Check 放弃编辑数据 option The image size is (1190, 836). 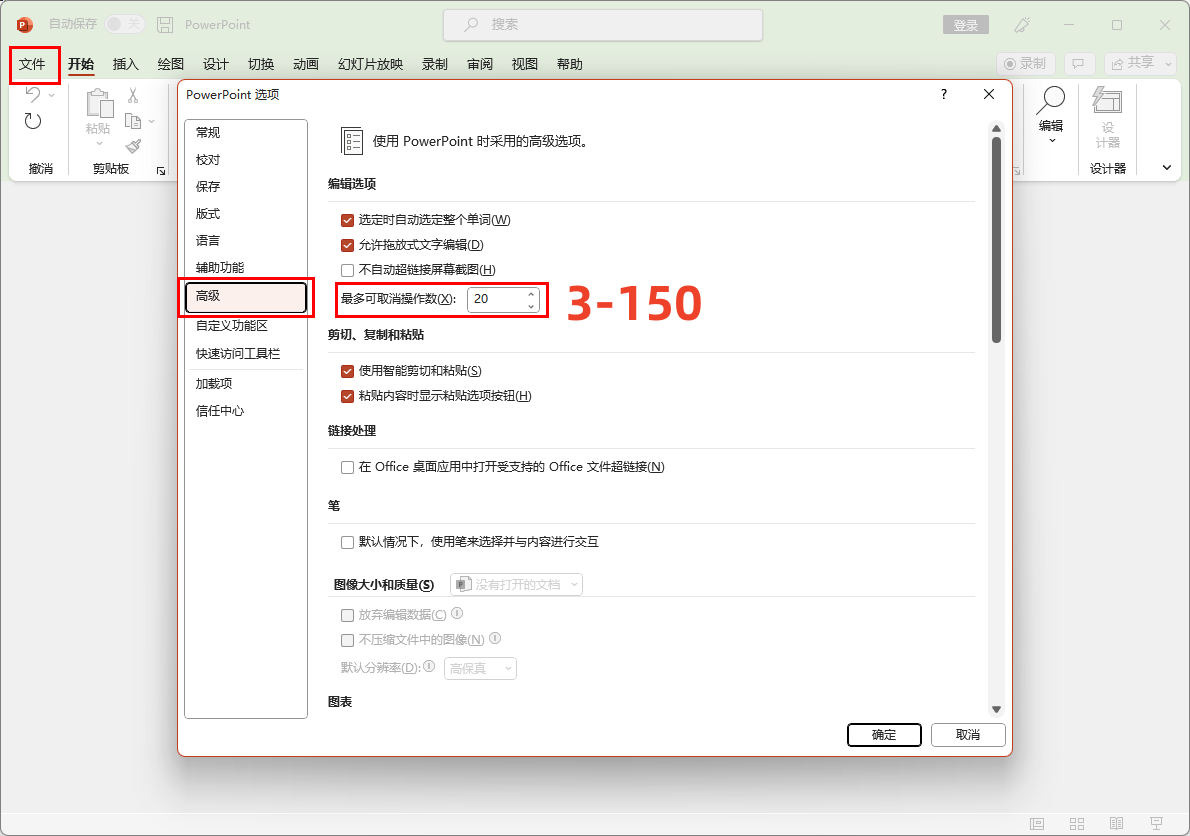click(348, 615)
